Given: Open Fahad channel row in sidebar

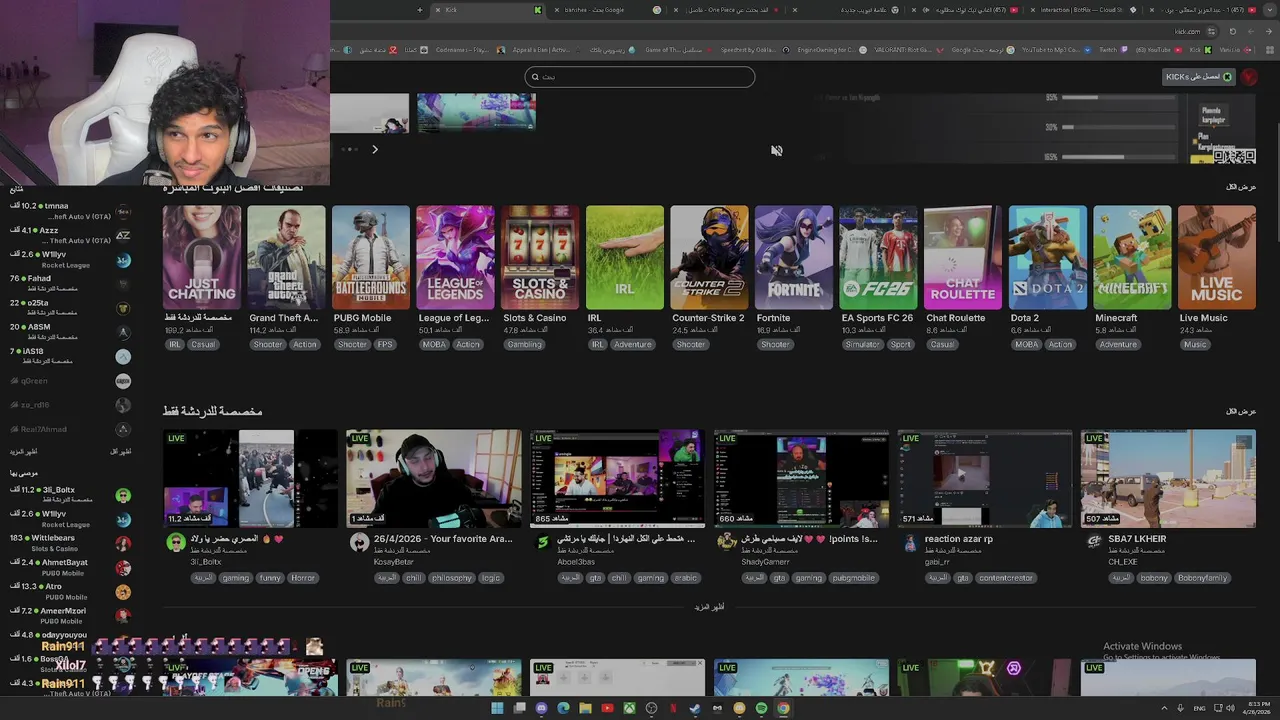Looking at the screenshot, I should (70, 283).
